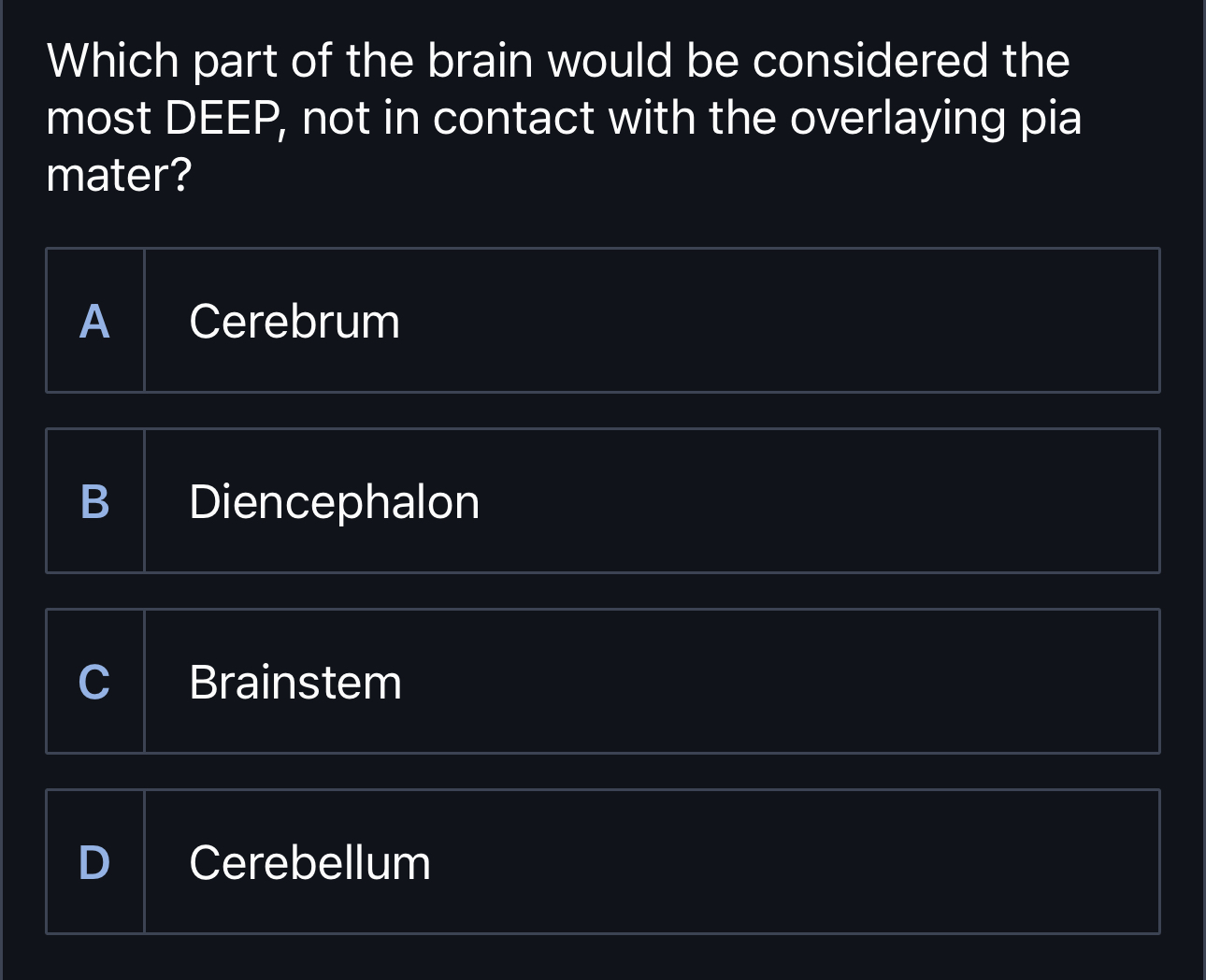The height and width of the screenshot is (980, 1206).
Task: Select answer D, Cerebellum
Action: pos(602,861)
